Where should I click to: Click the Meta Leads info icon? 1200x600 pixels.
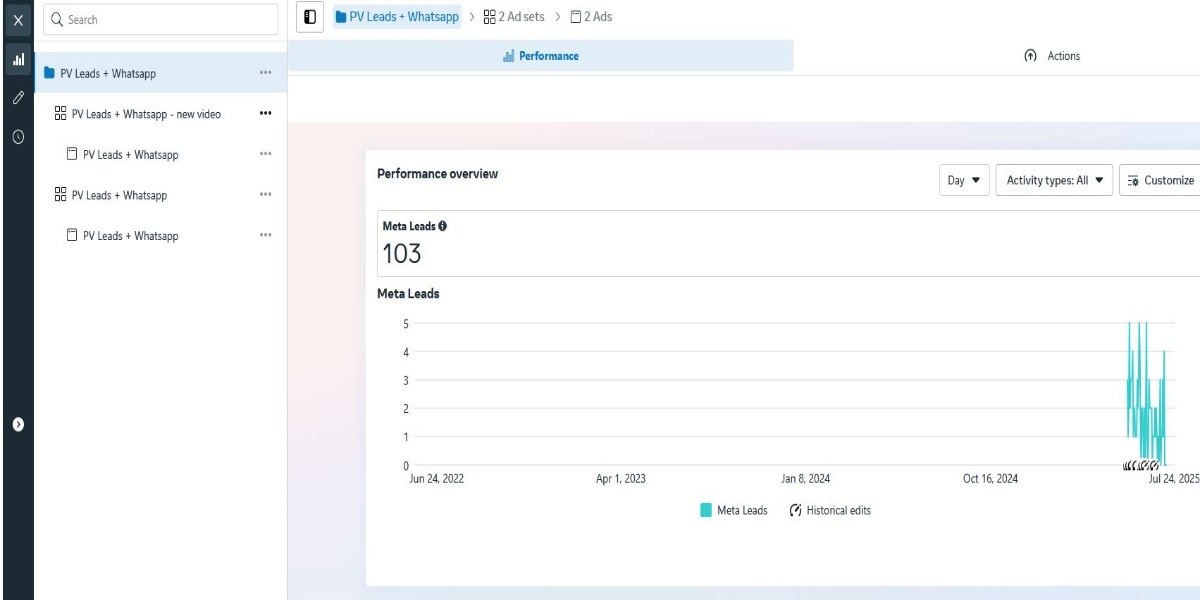point(442,227)
